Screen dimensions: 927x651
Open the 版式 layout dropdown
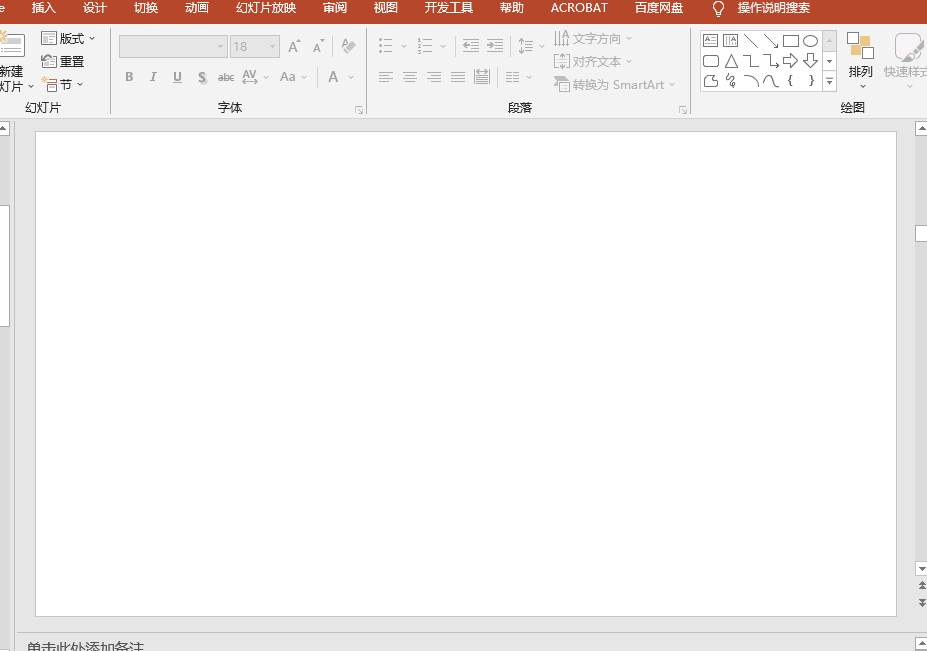tap(69, 38)
